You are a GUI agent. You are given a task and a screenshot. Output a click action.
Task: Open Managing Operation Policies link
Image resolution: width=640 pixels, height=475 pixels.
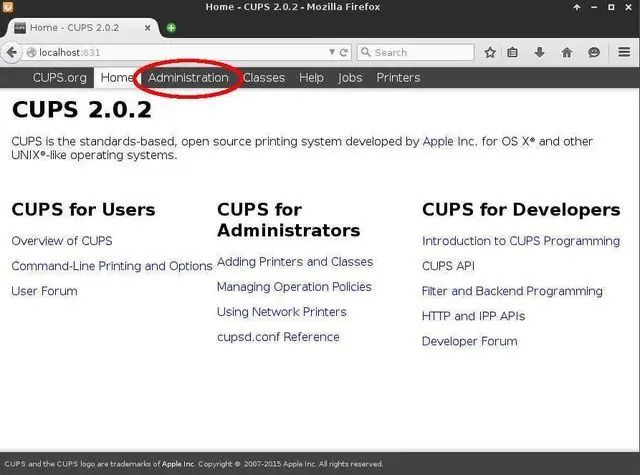pos(294,287)
